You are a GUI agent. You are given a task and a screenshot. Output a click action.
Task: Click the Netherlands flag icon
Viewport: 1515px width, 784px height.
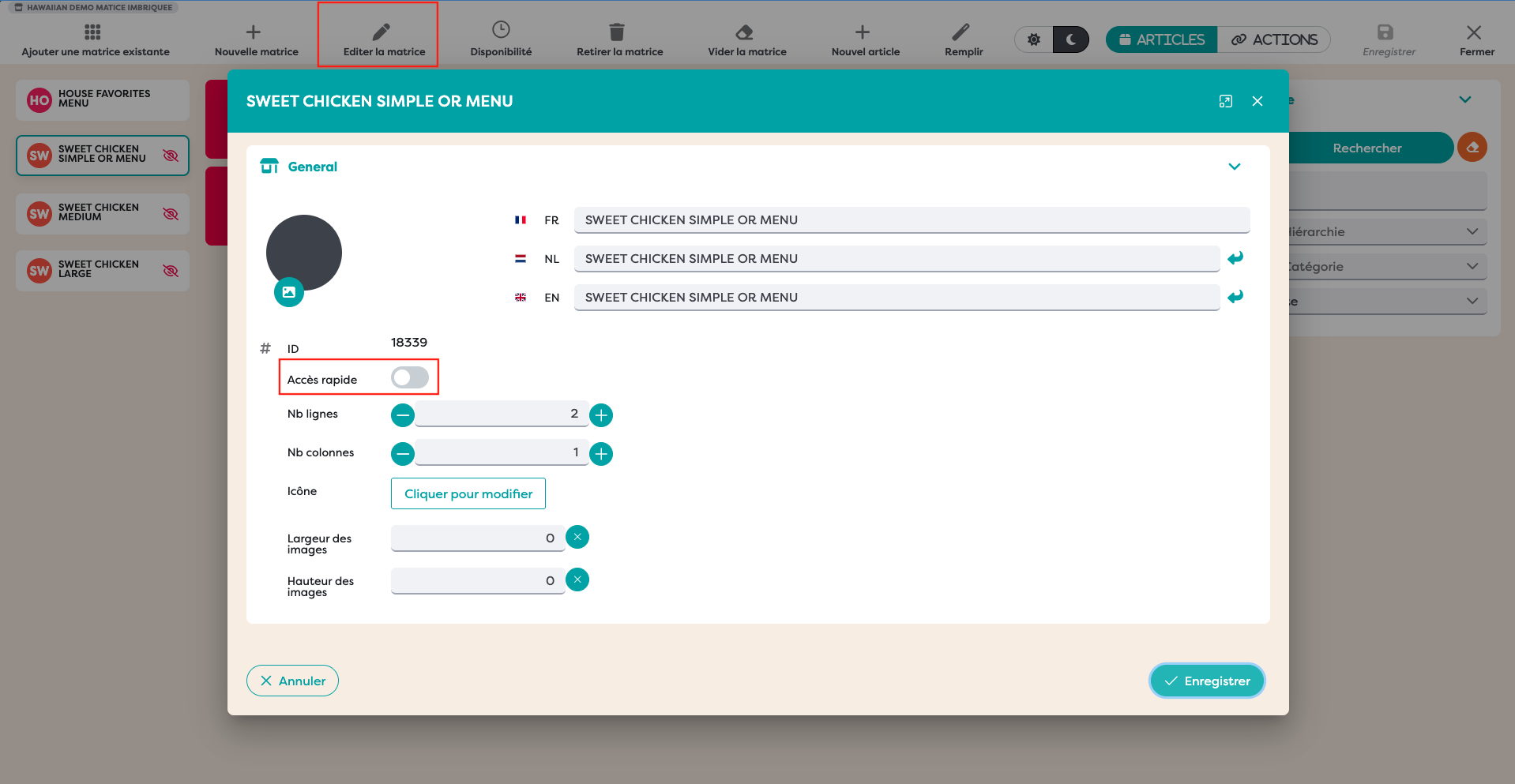coord(521,259)
